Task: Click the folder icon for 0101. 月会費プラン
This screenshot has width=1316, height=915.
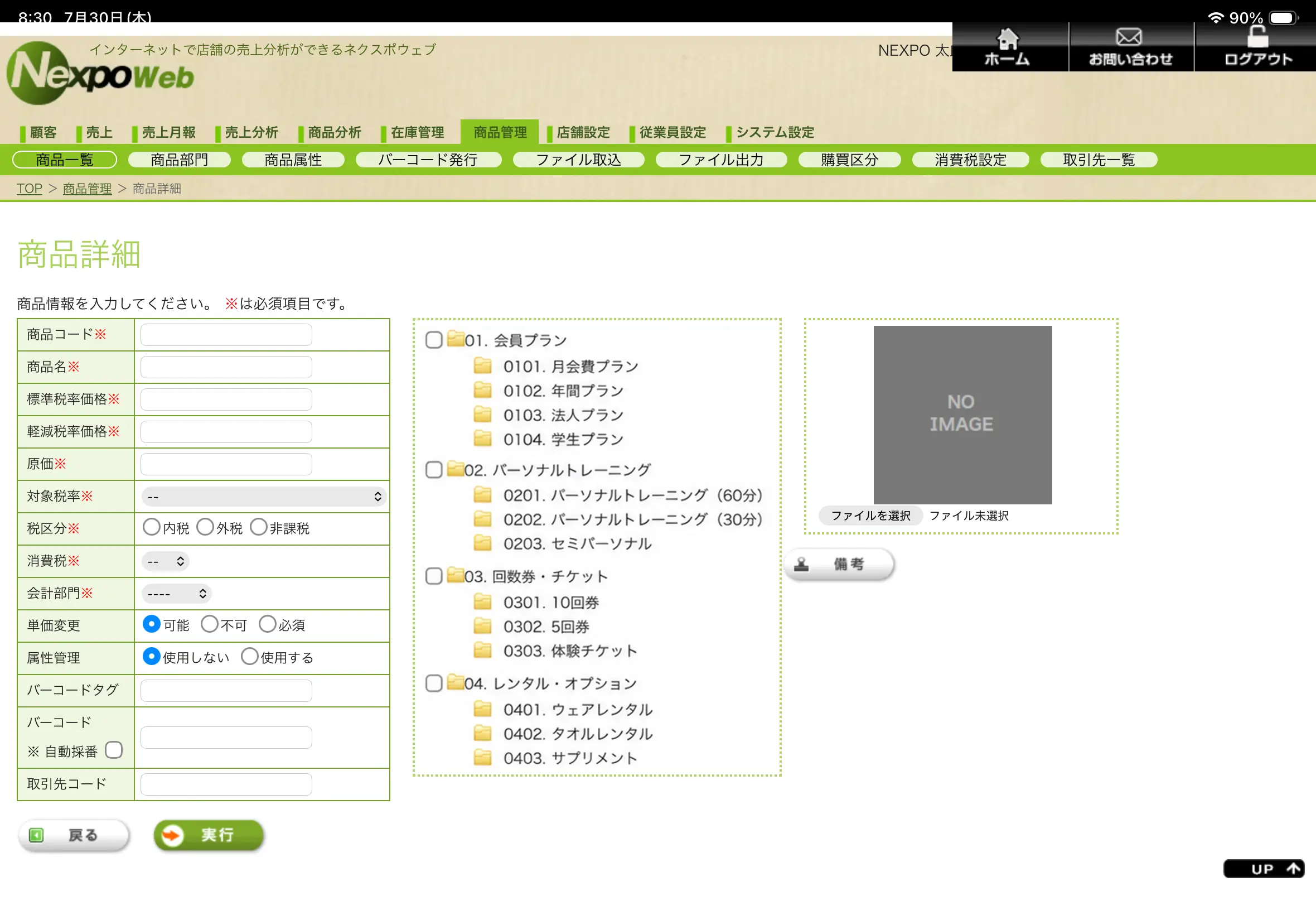Action: pos(482,365)
